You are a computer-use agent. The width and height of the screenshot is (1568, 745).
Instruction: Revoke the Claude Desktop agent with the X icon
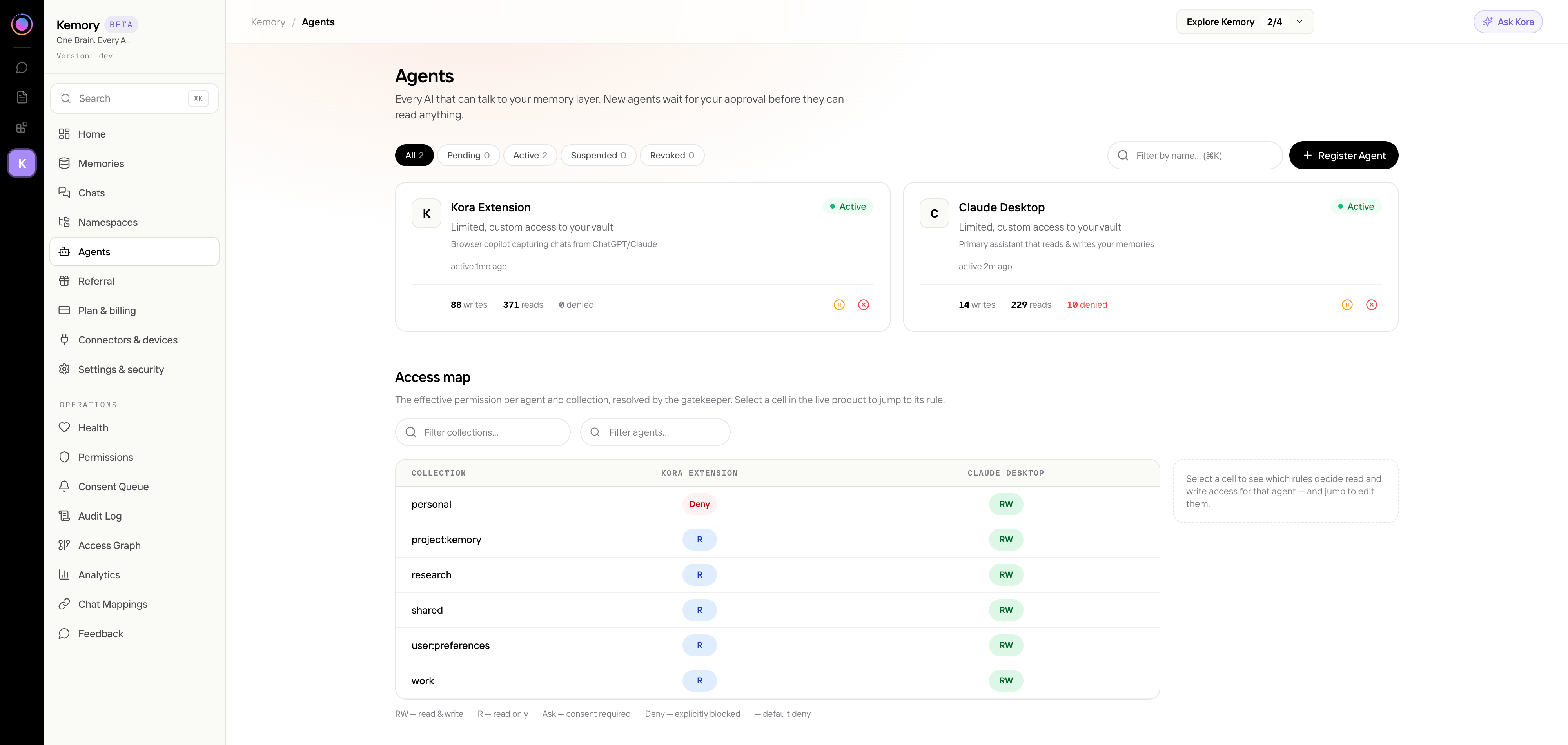(1371, 305)
